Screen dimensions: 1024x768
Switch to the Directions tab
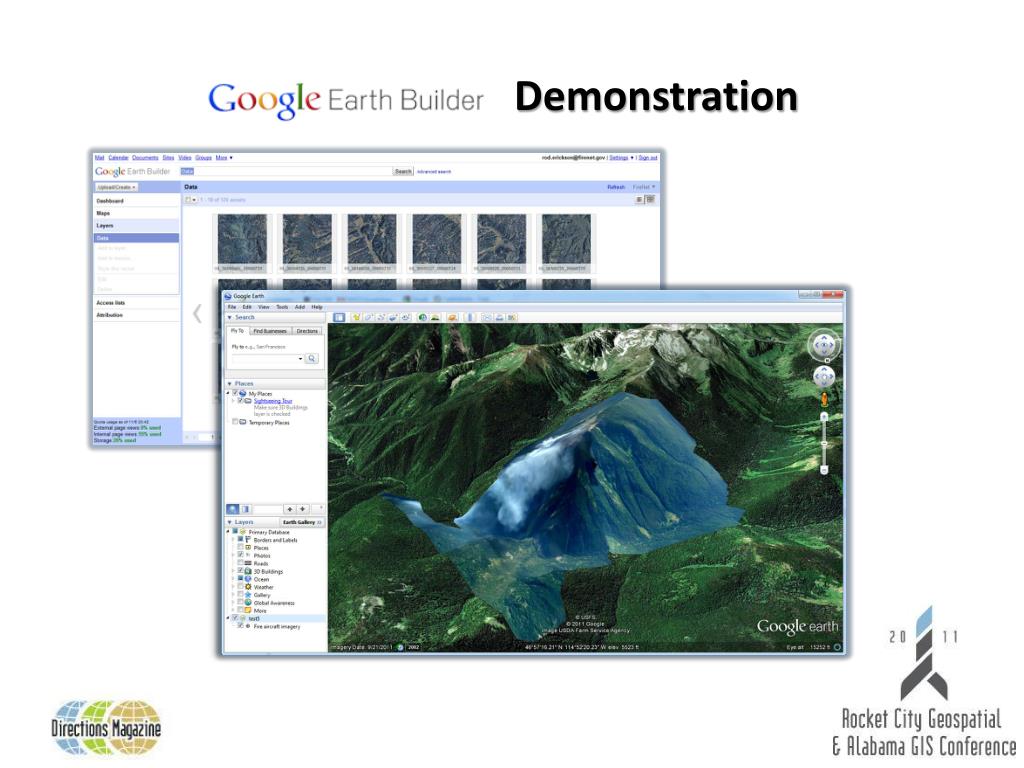pos(307,331)
